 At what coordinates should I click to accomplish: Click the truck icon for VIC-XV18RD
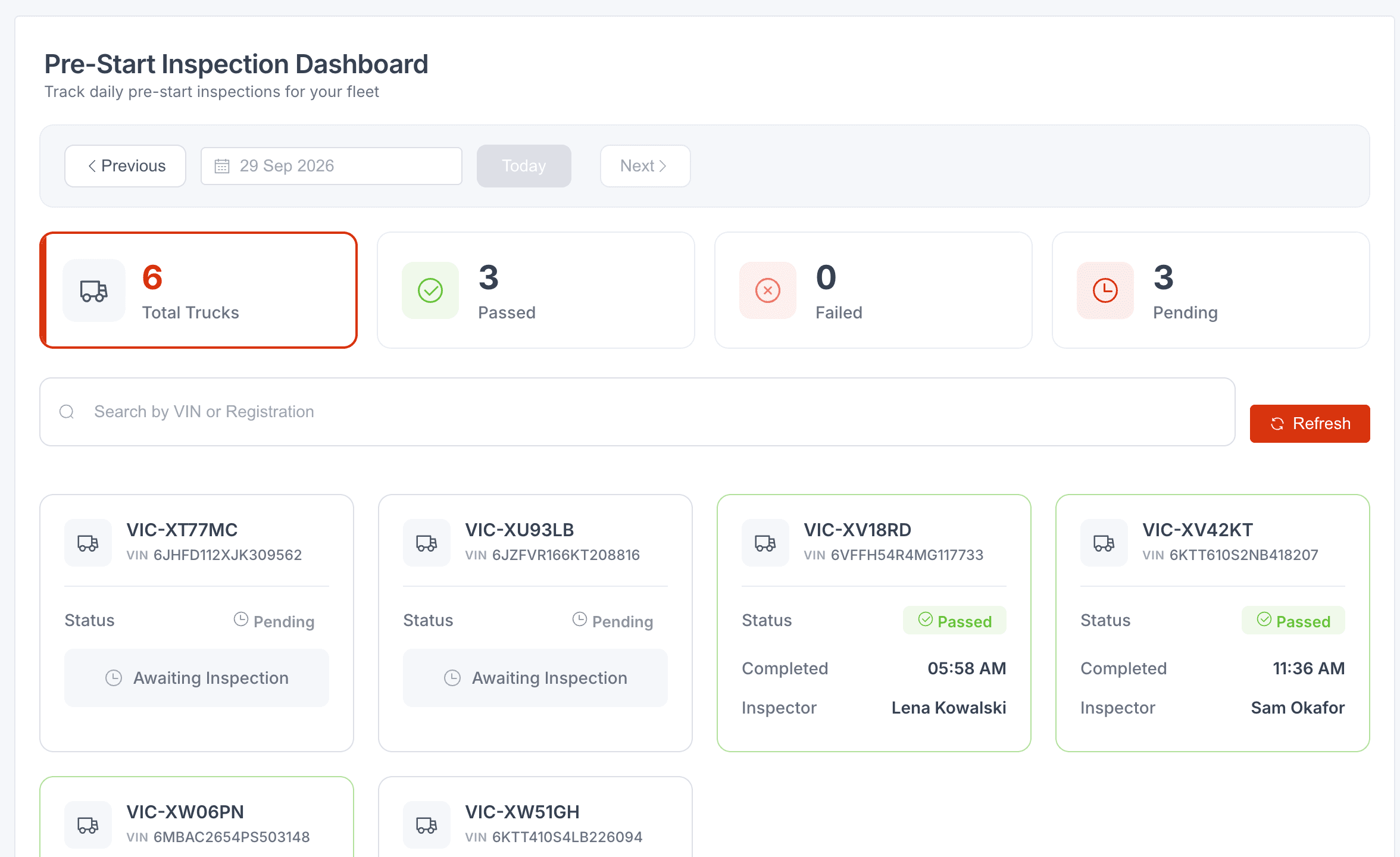765,543
